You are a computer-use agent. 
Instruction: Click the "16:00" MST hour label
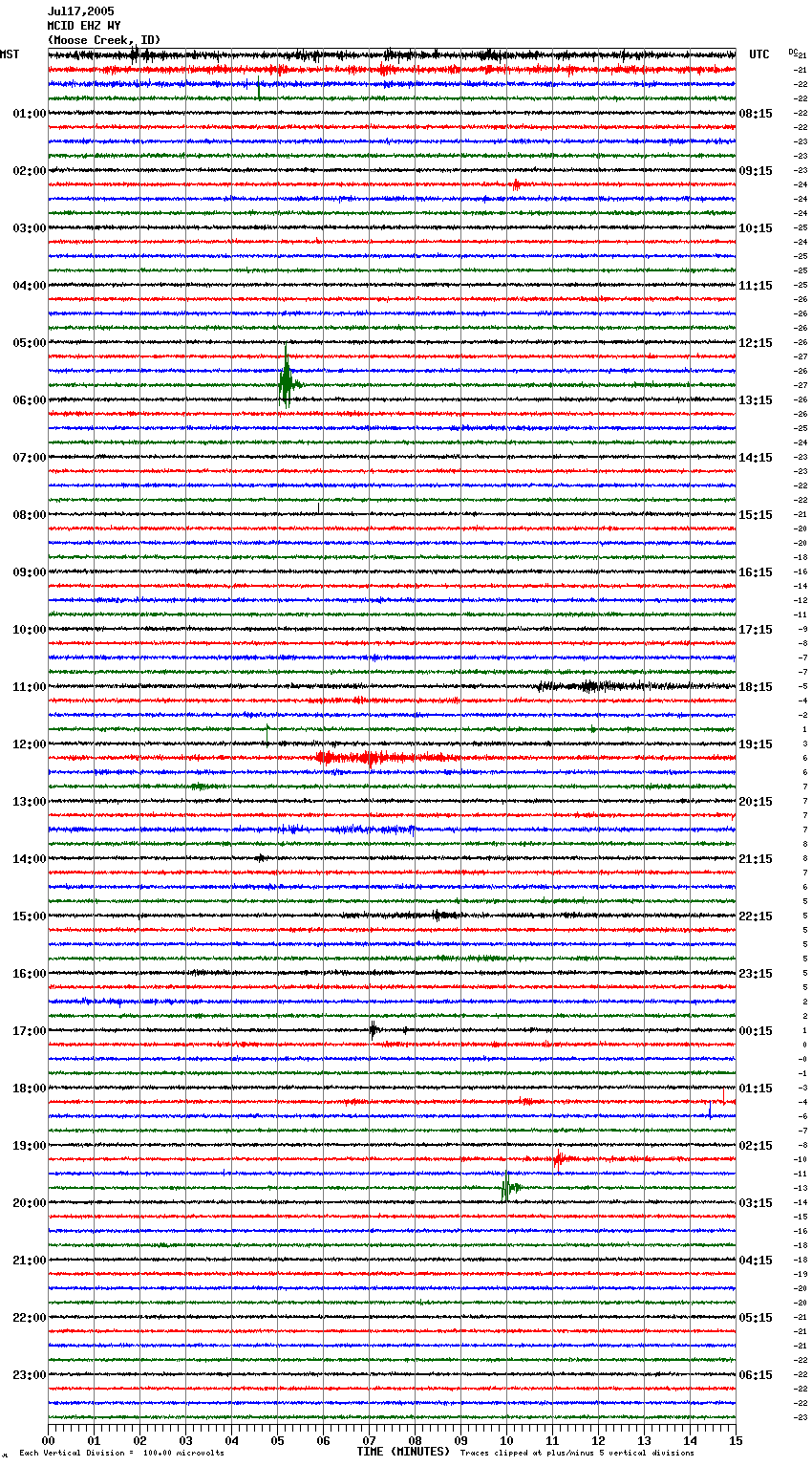pos(30,974)
